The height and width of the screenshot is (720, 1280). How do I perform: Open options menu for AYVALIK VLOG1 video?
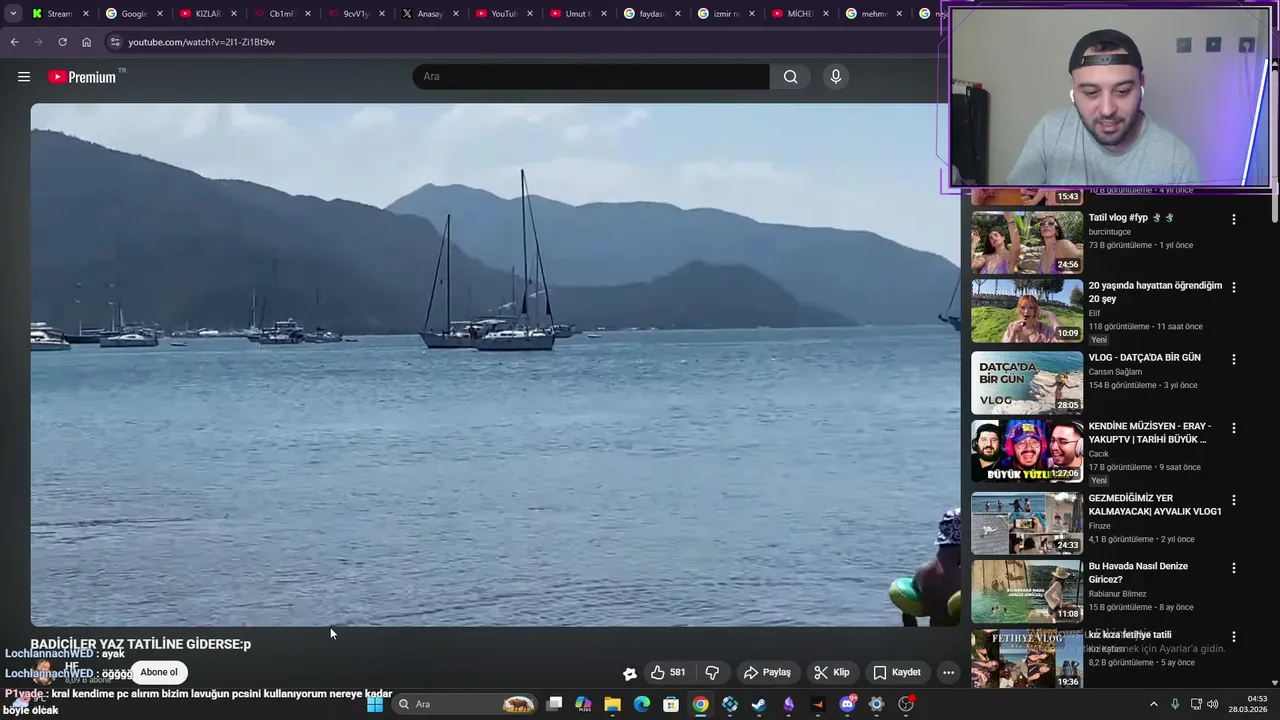(1233, 500)
